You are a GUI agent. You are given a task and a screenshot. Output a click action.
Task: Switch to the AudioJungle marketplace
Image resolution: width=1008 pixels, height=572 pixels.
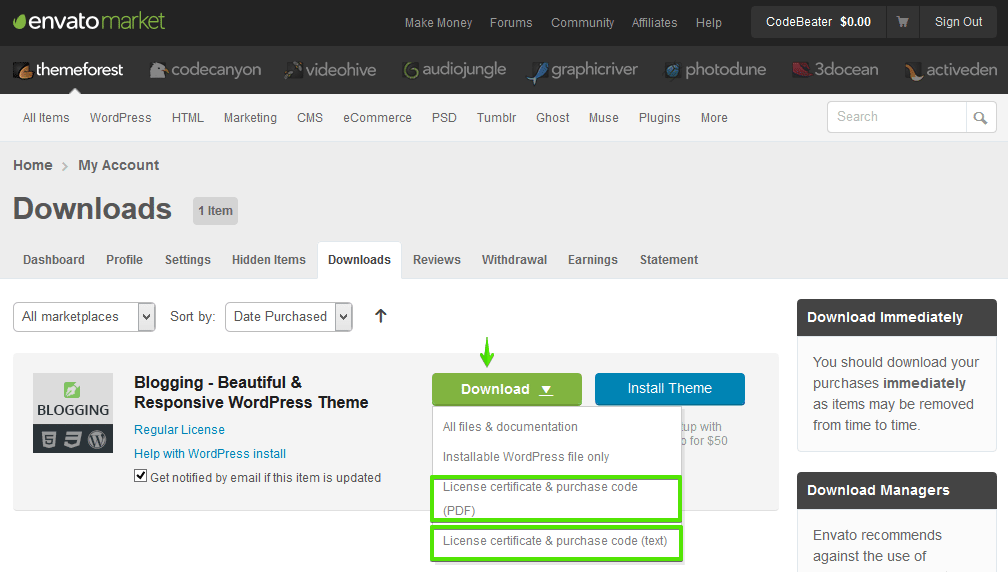454,70
